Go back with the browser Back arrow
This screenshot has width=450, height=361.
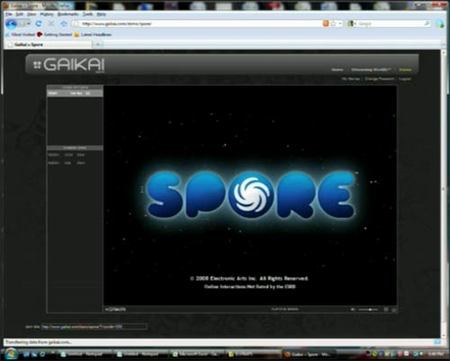[x=11, y=24]
